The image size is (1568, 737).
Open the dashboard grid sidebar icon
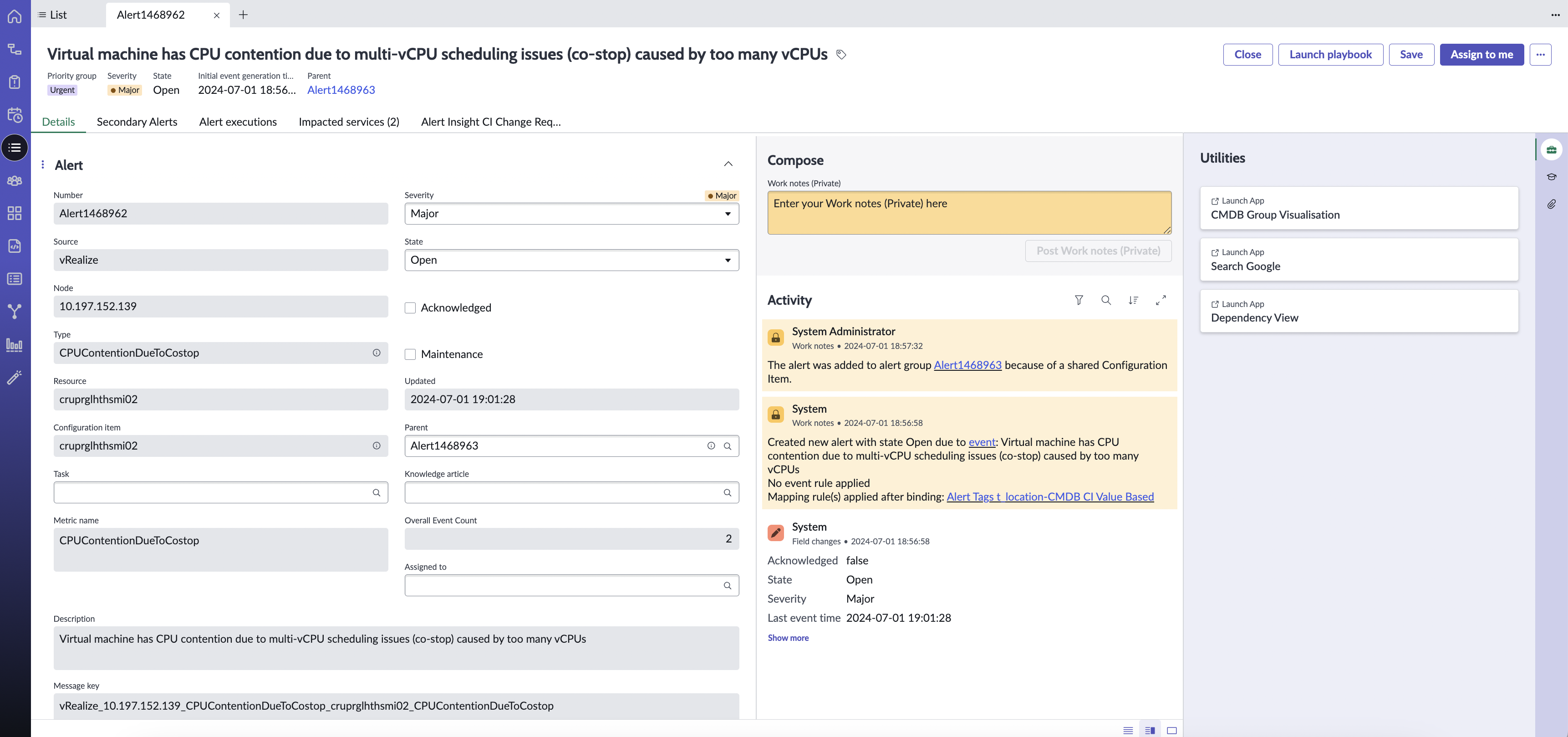click(15, 213)
